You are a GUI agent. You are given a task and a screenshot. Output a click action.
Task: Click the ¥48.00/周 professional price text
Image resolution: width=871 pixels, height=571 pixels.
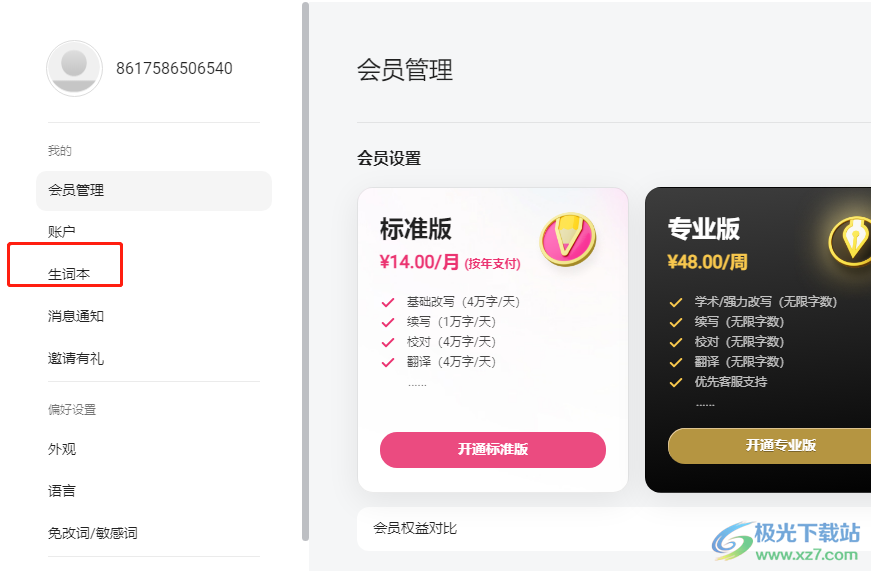[707, 262]
